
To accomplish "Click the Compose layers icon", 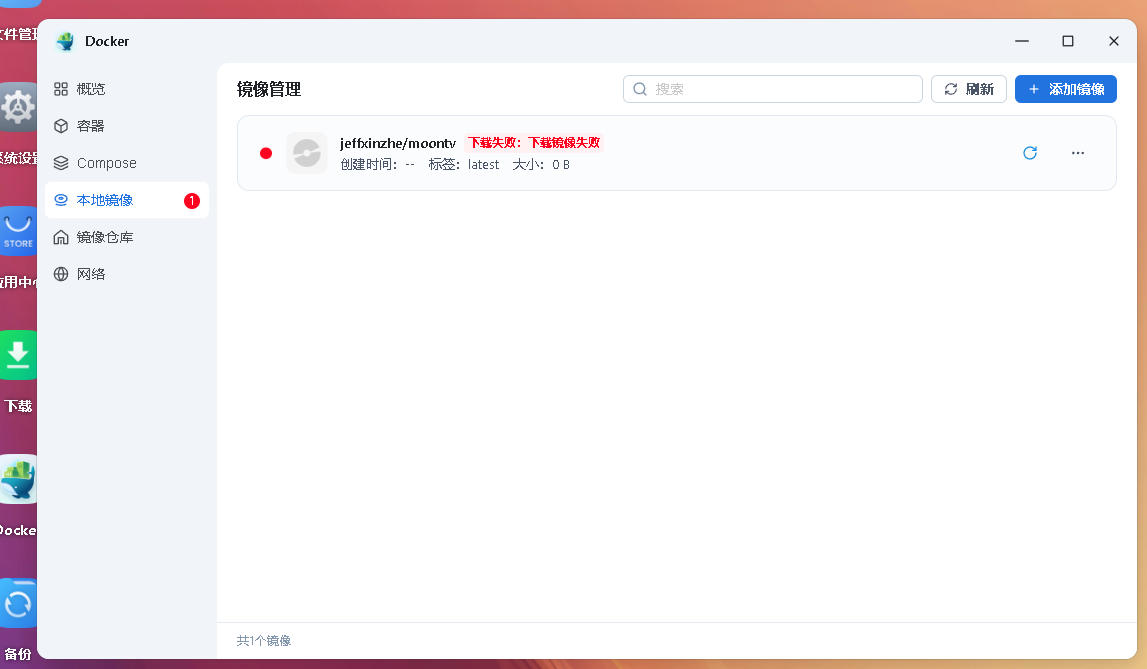I will click(x=61, y=163).
